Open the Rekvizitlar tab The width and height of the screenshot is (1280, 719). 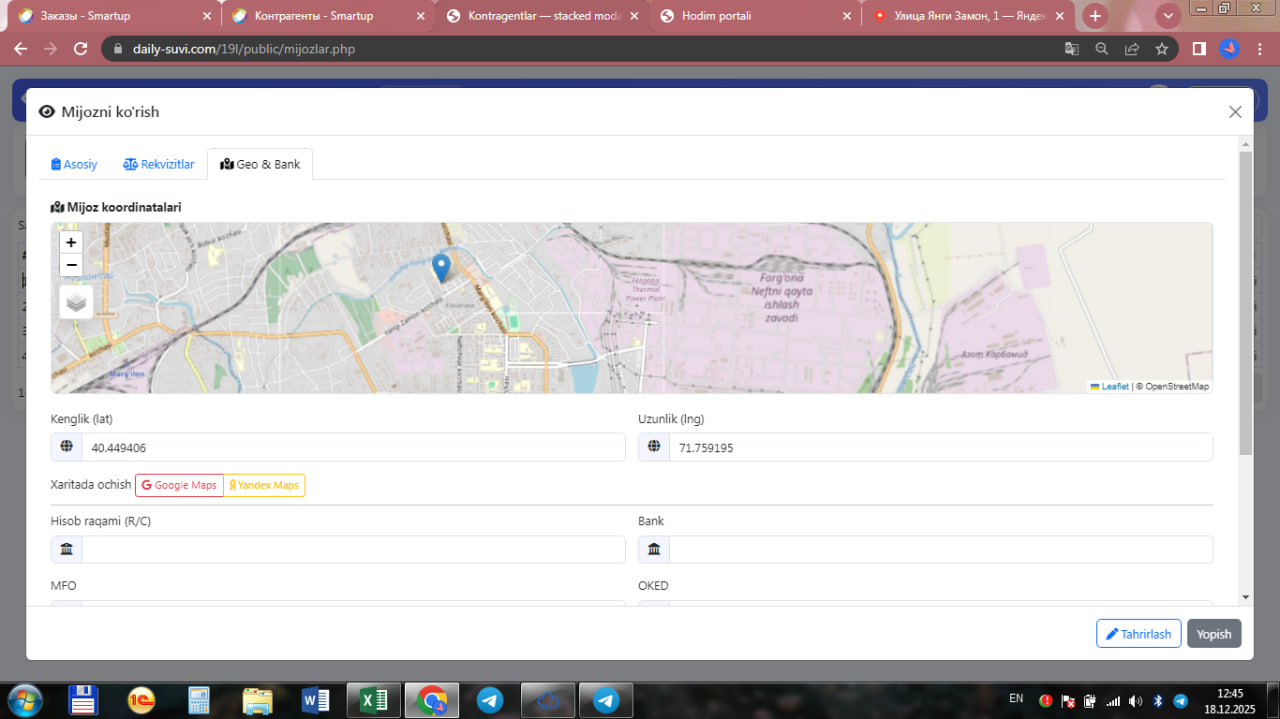(x=158, y=164)
